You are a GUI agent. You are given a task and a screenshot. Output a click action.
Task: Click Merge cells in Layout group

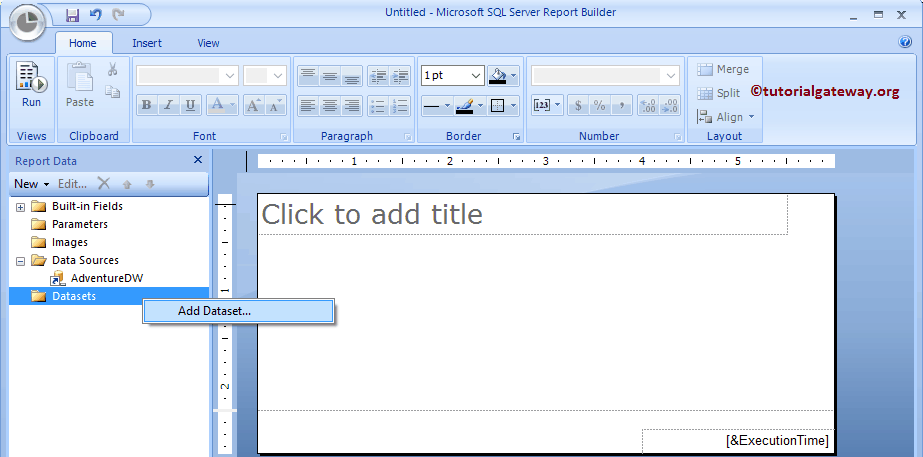pyautogui.click(x=723, y=69)
